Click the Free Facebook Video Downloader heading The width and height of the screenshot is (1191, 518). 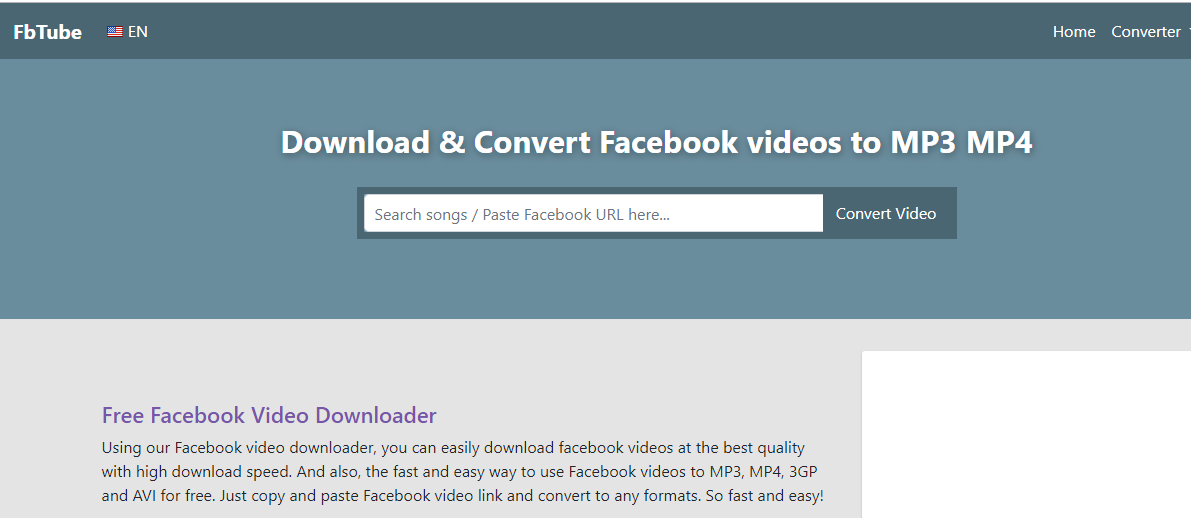pos(269,415)
